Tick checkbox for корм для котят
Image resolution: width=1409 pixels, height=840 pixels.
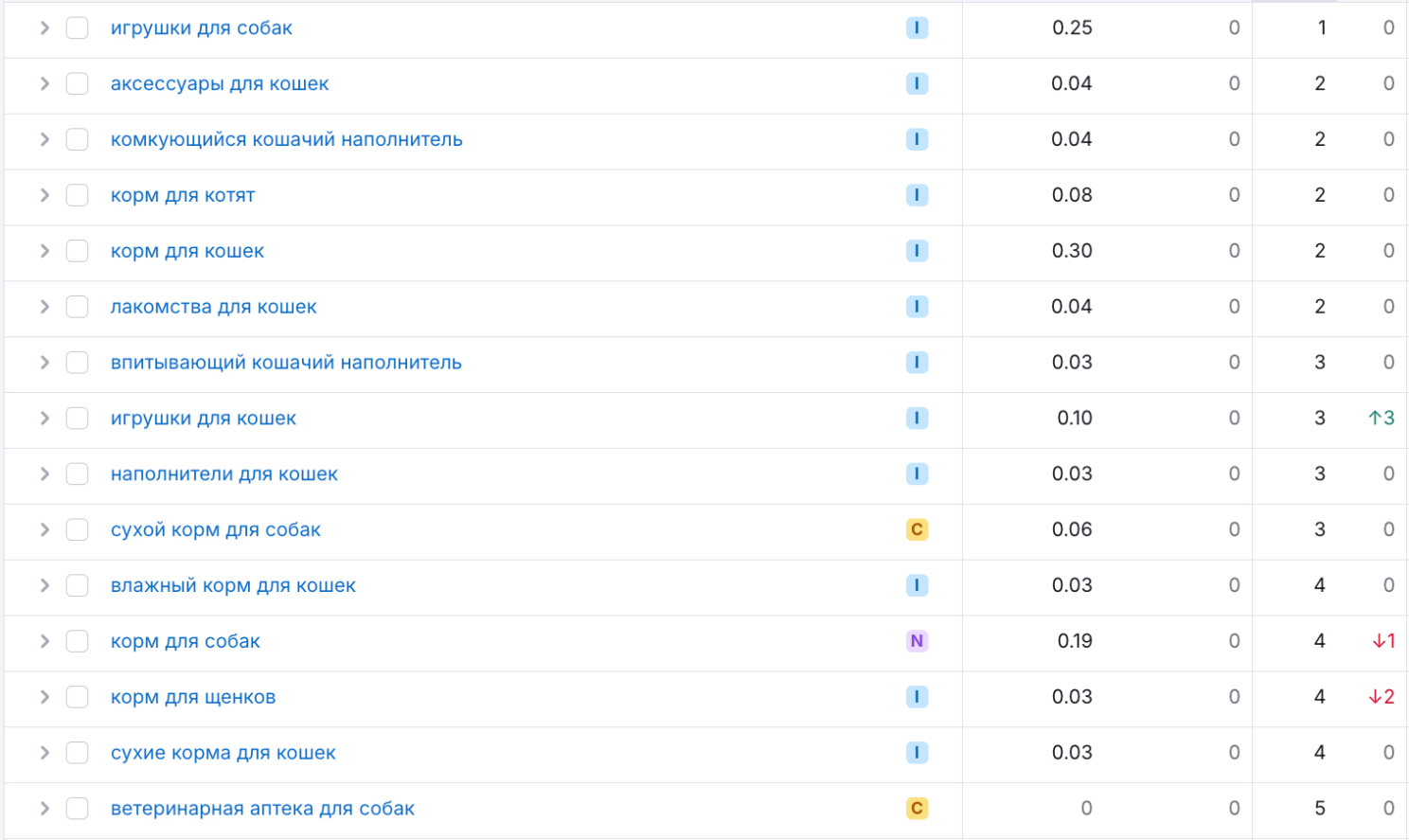78,196
